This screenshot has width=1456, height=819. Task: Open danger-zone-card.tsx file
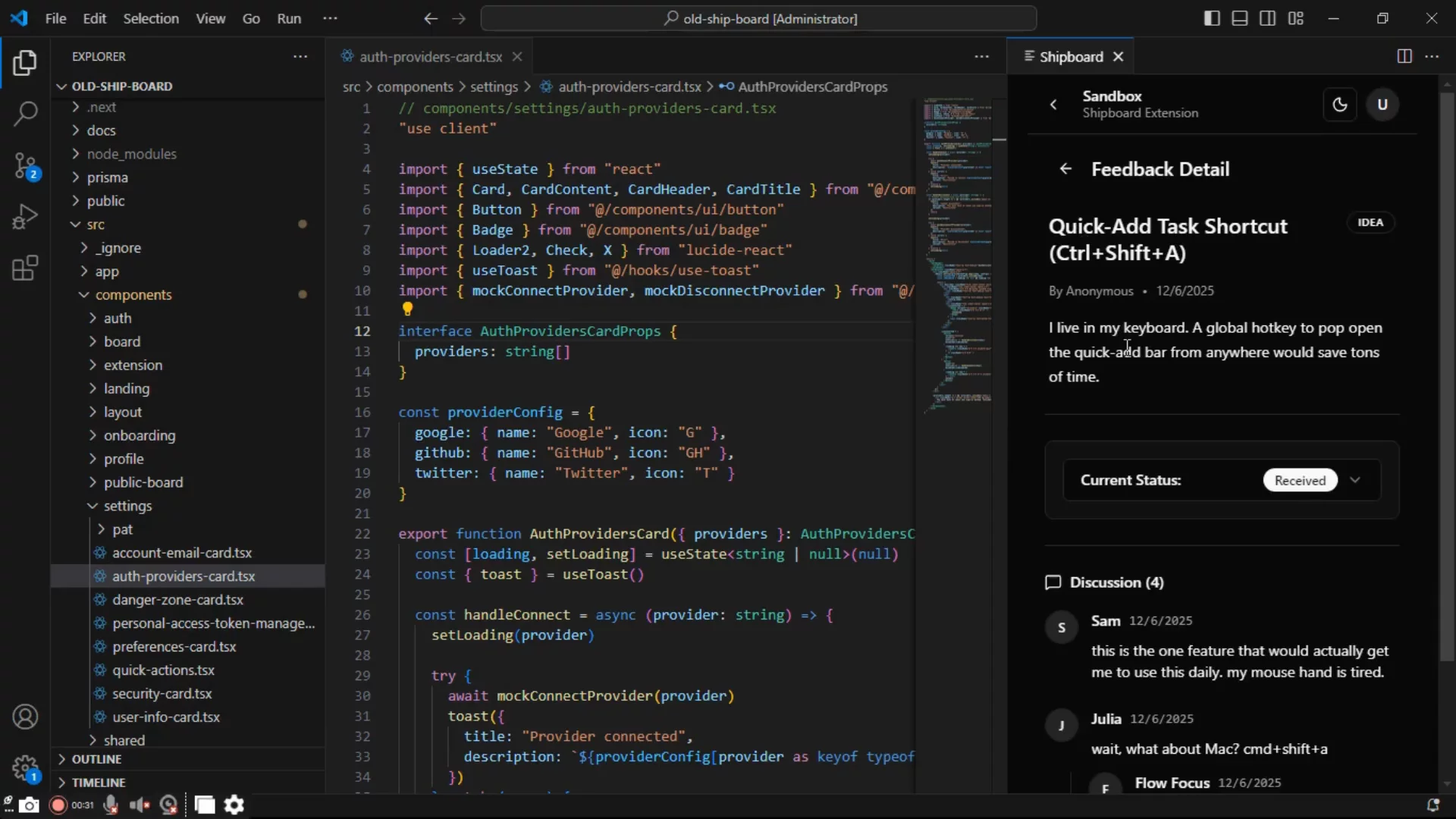pyautogui.click(x=177, y=600)
